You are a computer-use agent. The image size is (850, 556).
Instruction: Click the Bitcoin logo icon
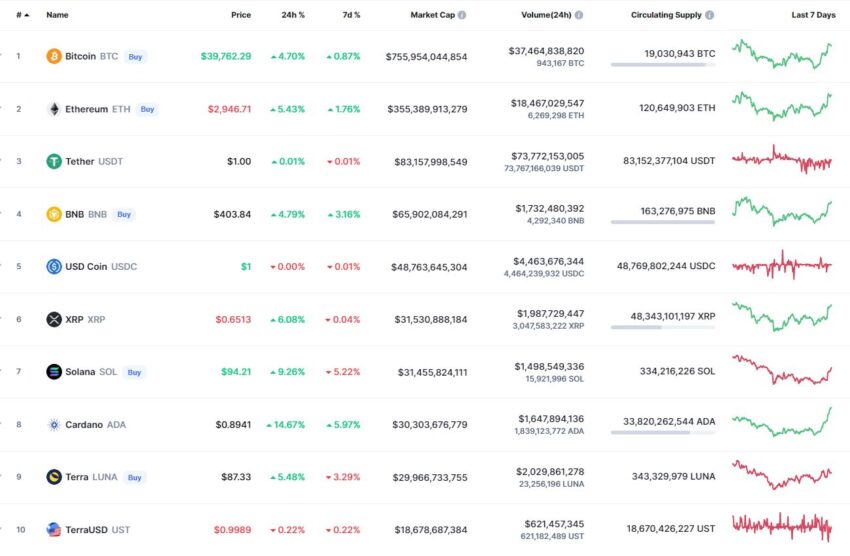pyautogui.click(x=54, y=56)
